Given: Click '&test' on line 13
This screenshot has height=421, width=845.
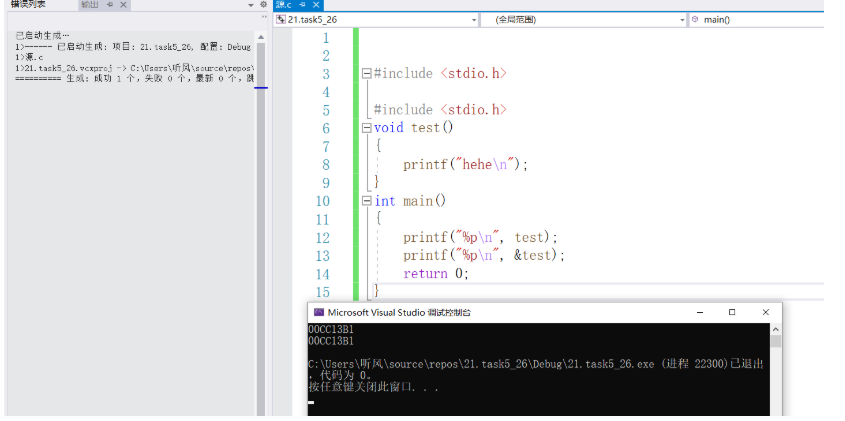Looking at the screenshot, I should tap(534, 255).
